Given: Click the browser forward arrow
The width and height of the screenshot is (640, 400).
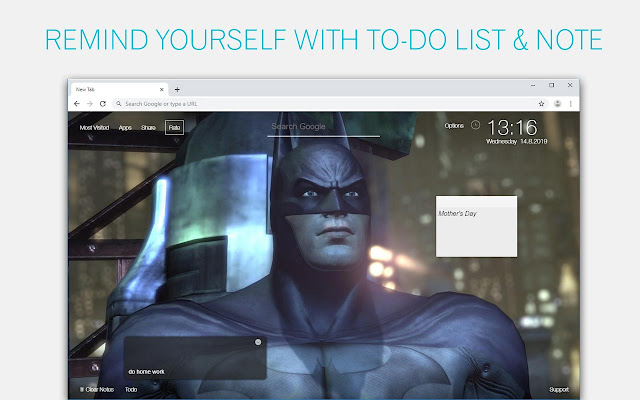Looking at the screenshot, I should [90, 104].
